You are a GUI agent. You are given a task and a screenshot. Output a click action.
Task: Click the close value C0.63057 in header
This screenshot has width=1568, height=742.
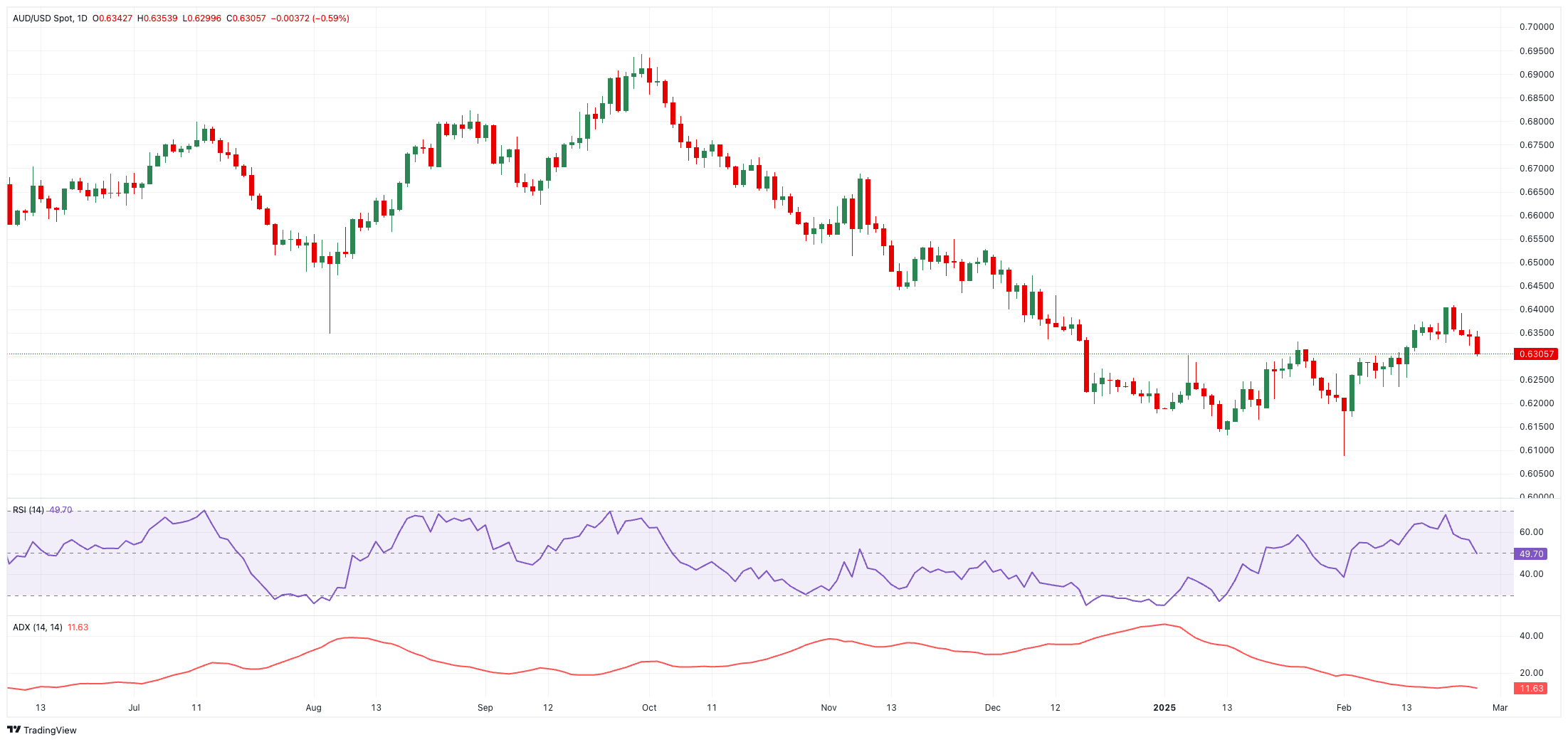(246, 18)
